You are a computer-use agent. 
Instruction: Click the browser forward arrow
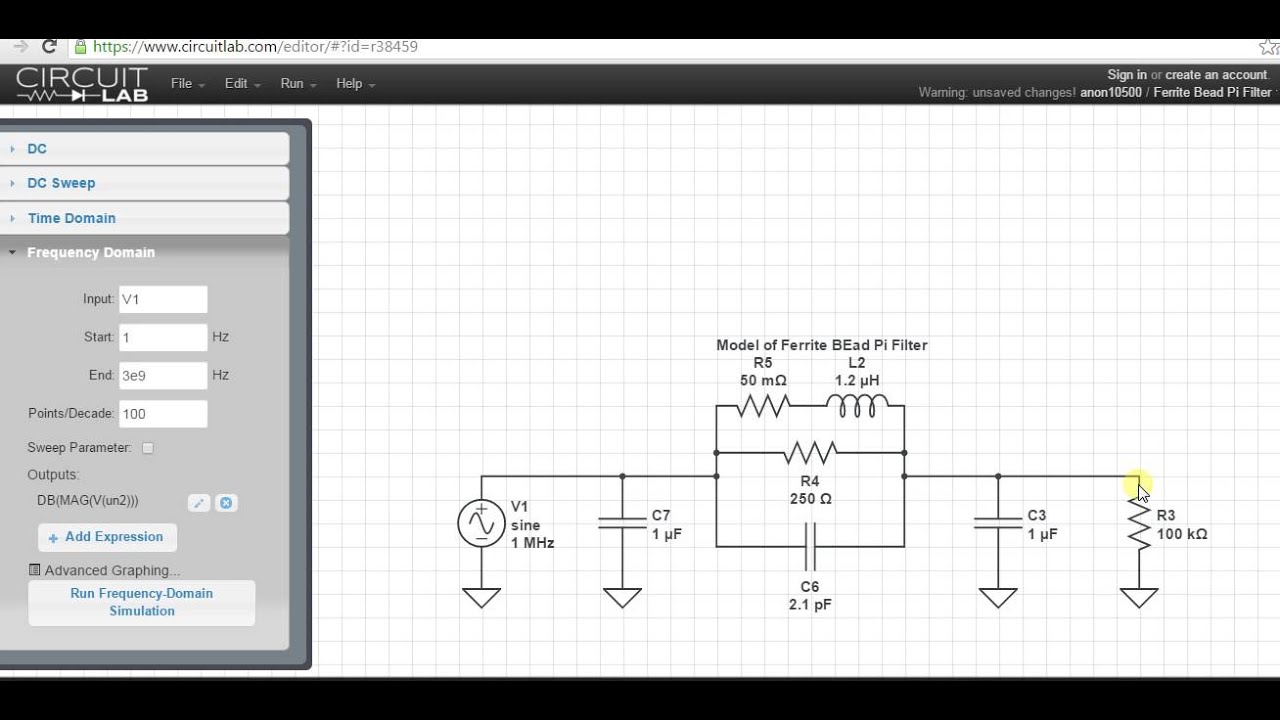(x=19, y=47)
